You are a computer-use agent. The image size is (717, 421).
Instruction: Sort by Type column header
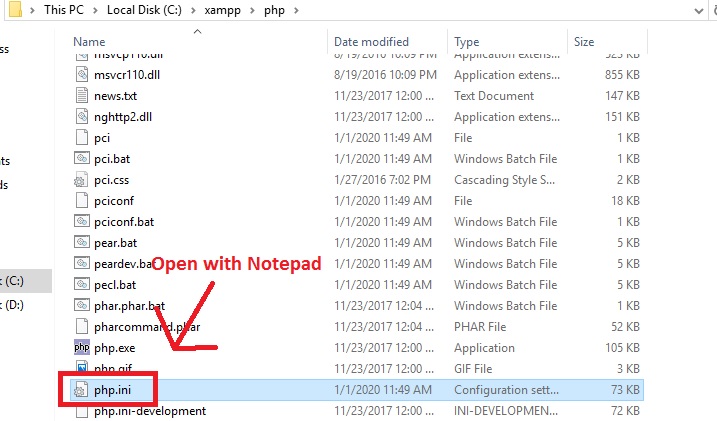pos(466,42)
